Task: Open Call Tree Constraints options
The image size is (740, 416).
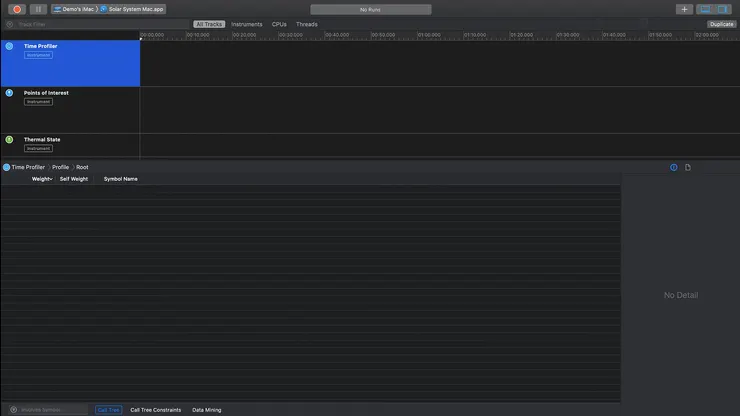Action: click(156, 410)
